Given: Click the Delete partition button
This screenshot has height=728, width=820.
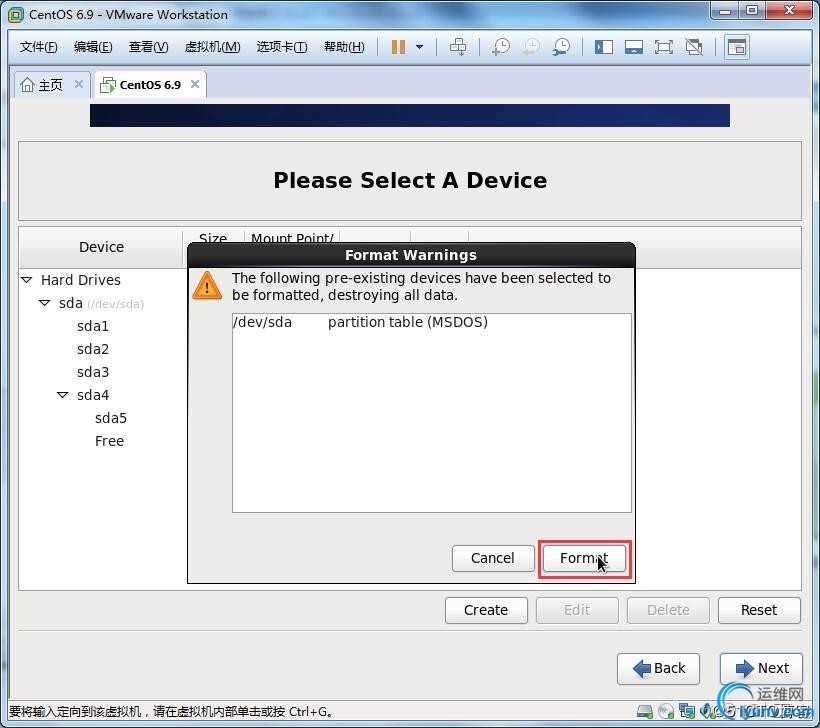Looking at the screenshot, I should point(668,610).
